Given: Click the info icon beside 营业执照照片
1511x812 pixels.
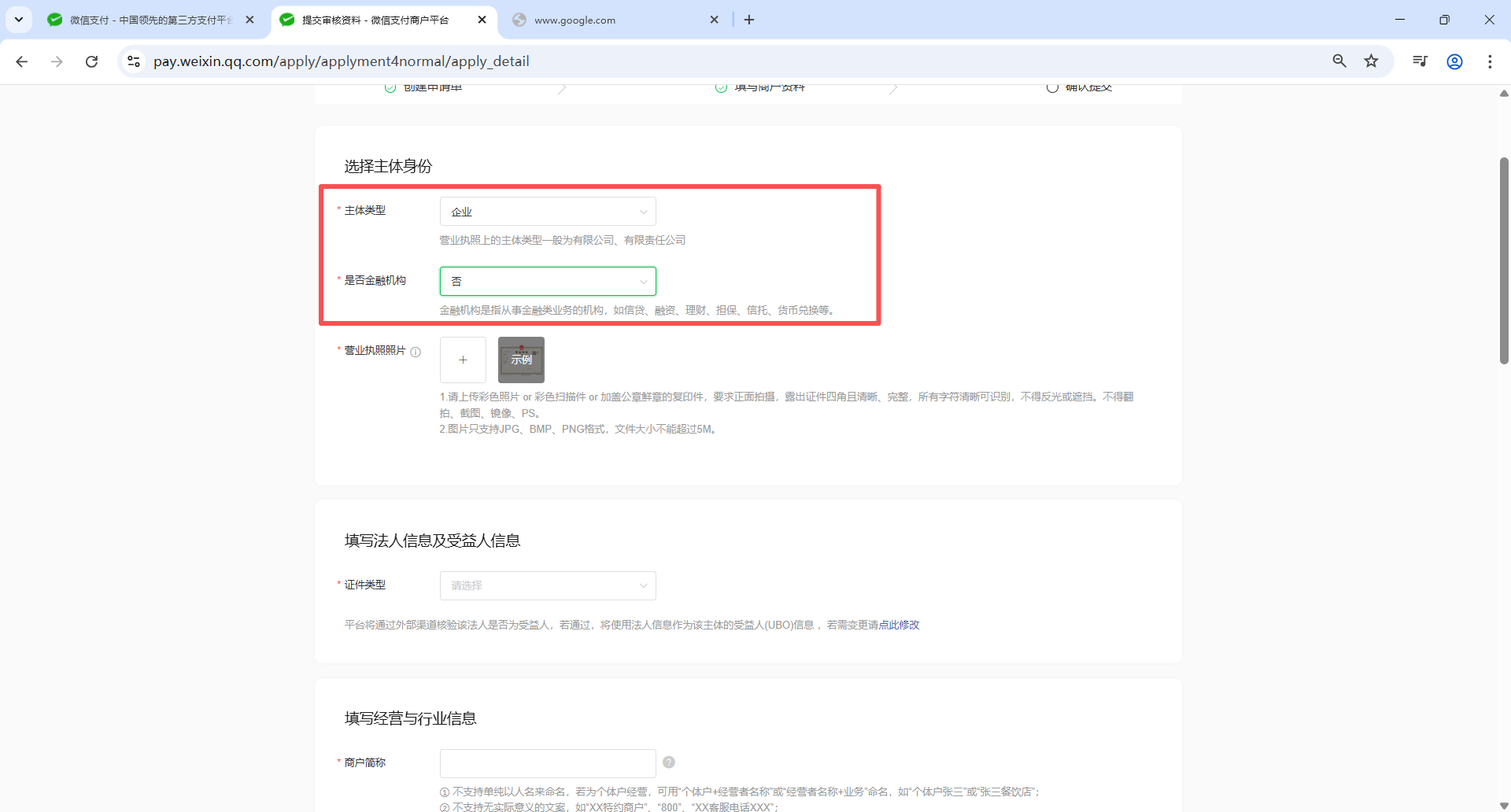Looking at the screenshot, I should pos(416,352).
